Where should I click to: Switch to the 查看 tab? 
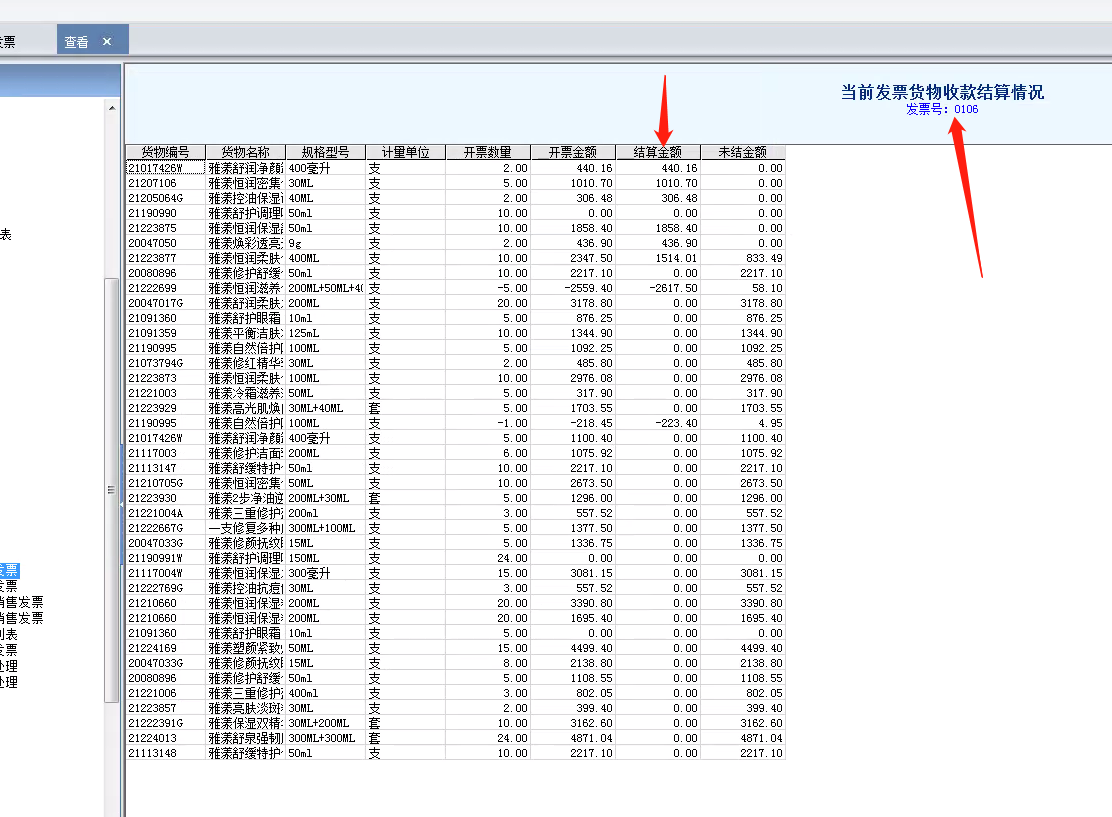point(77,42)
